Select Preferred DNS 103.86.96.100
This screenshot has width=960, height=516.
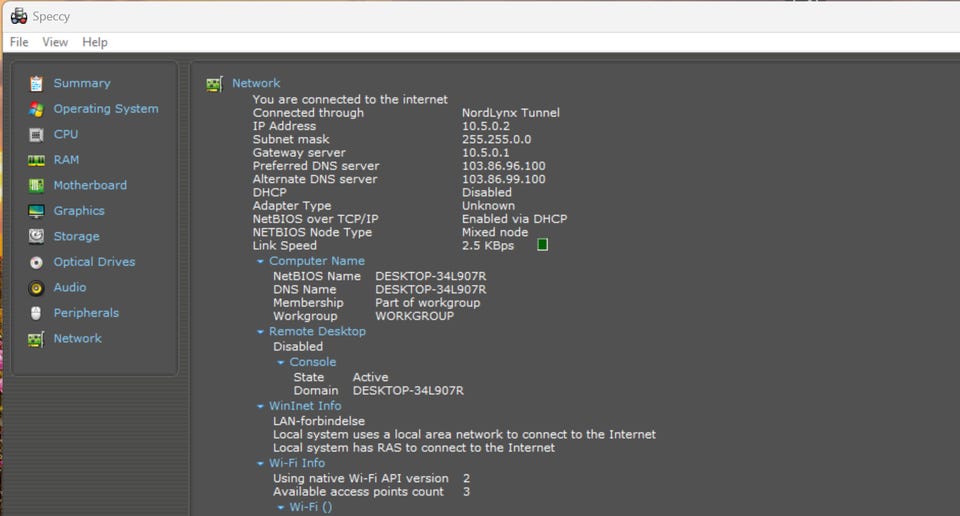click(503, 166)
